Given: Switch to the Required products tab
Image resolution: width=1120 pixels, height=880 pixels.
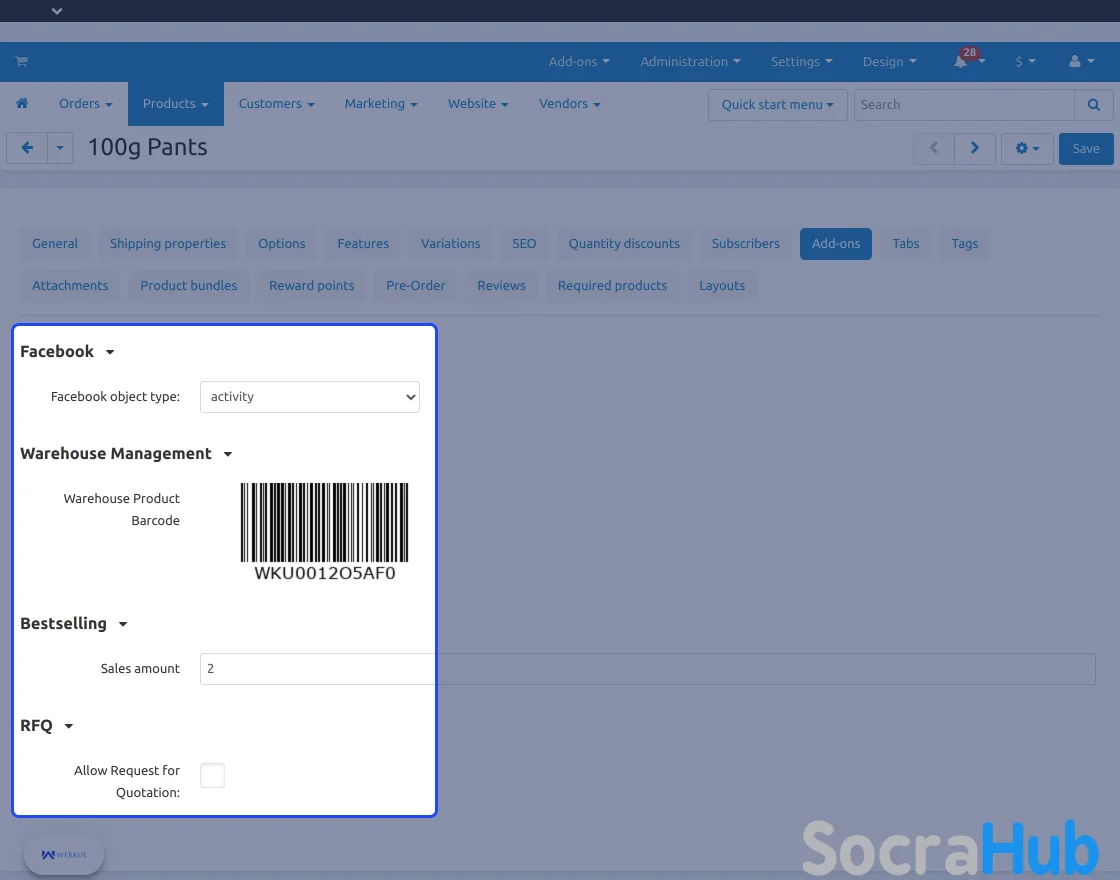Looking at the screenshot, I should (x=612, y=286).
